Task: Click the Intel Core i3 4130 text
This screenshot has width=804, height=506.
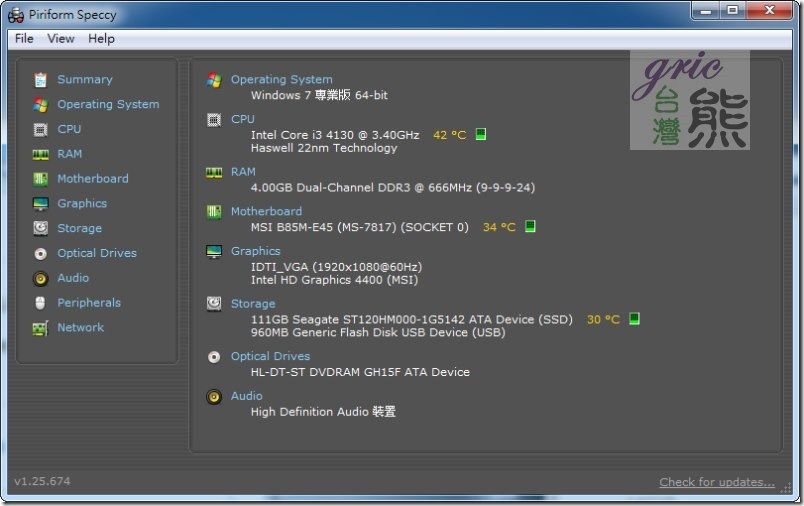Action: [x=335, y=135]
